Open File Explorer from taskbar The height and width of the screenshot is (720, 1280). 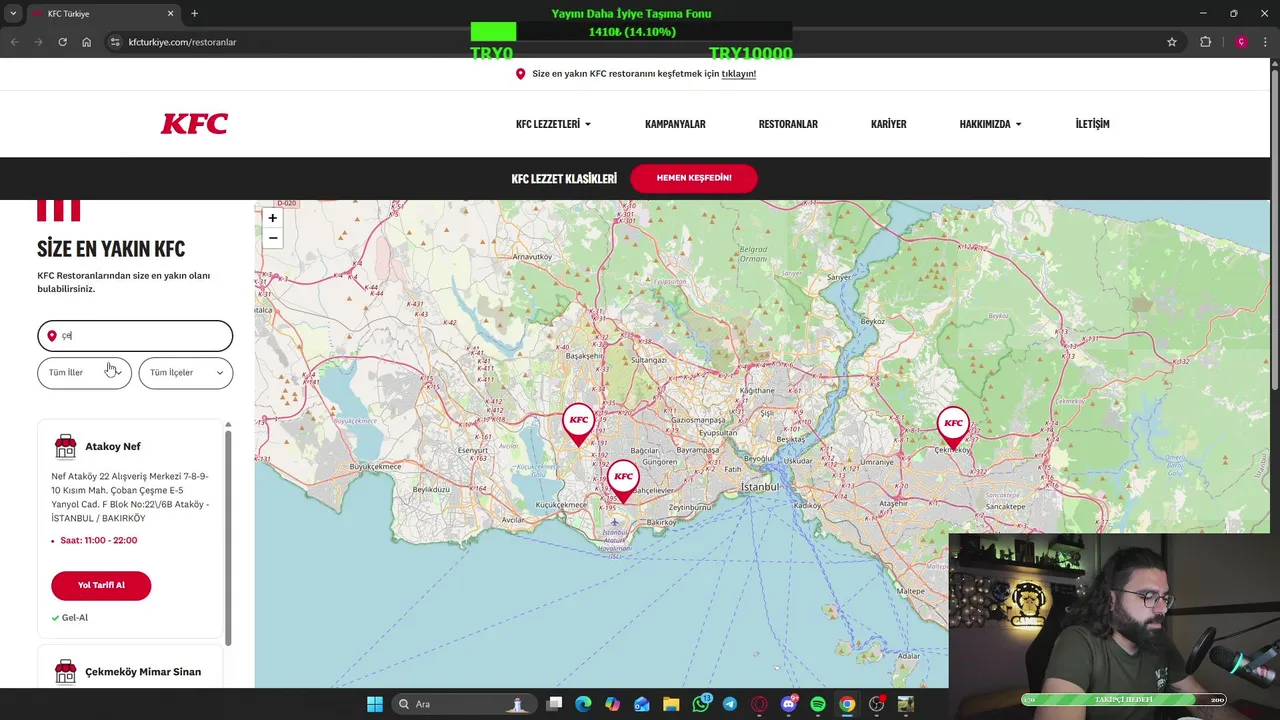[671, 704]
